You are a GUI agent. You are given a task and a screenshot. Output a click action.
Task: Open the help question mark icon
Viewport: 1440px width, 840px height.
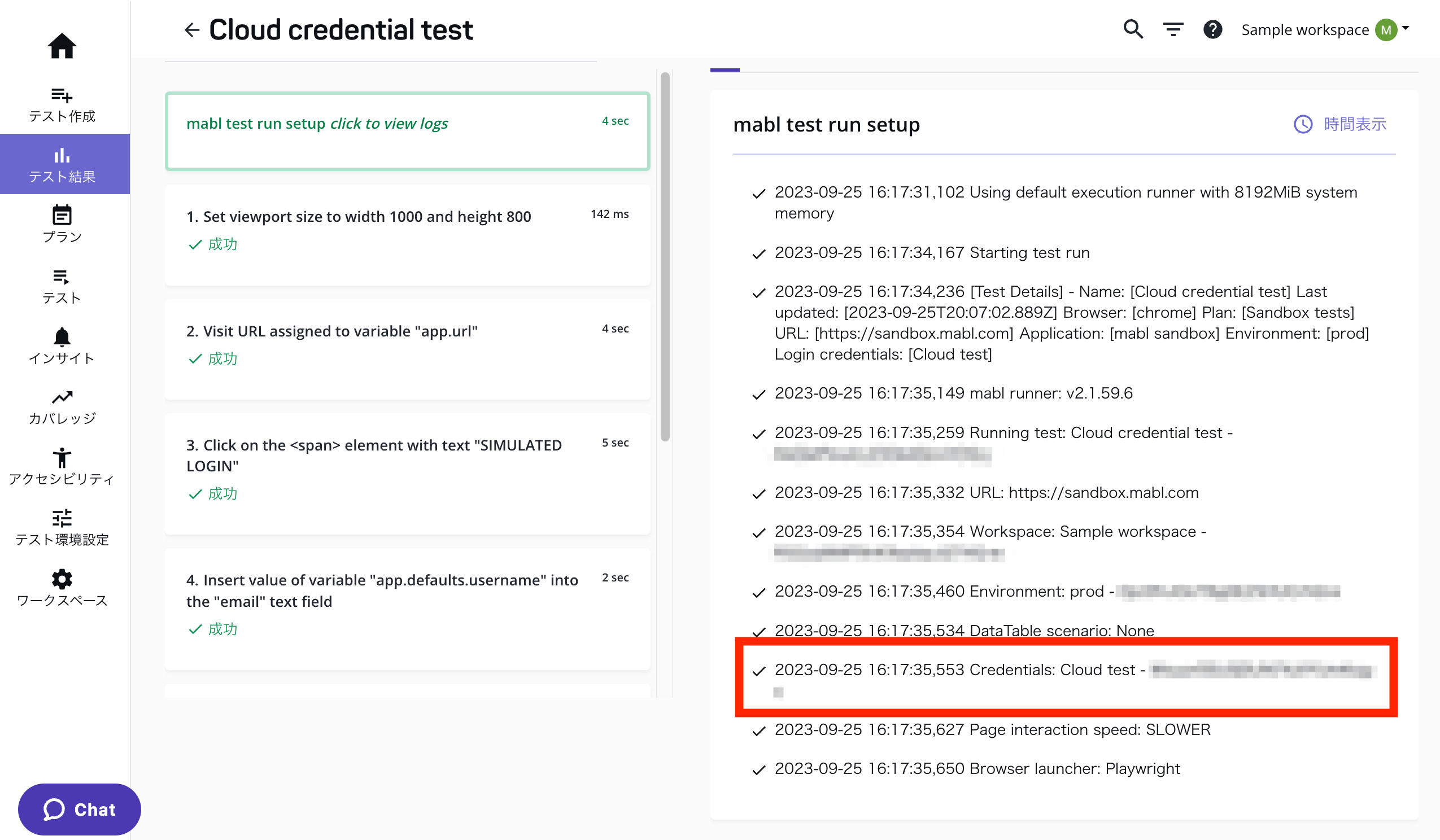point(1212,29)
